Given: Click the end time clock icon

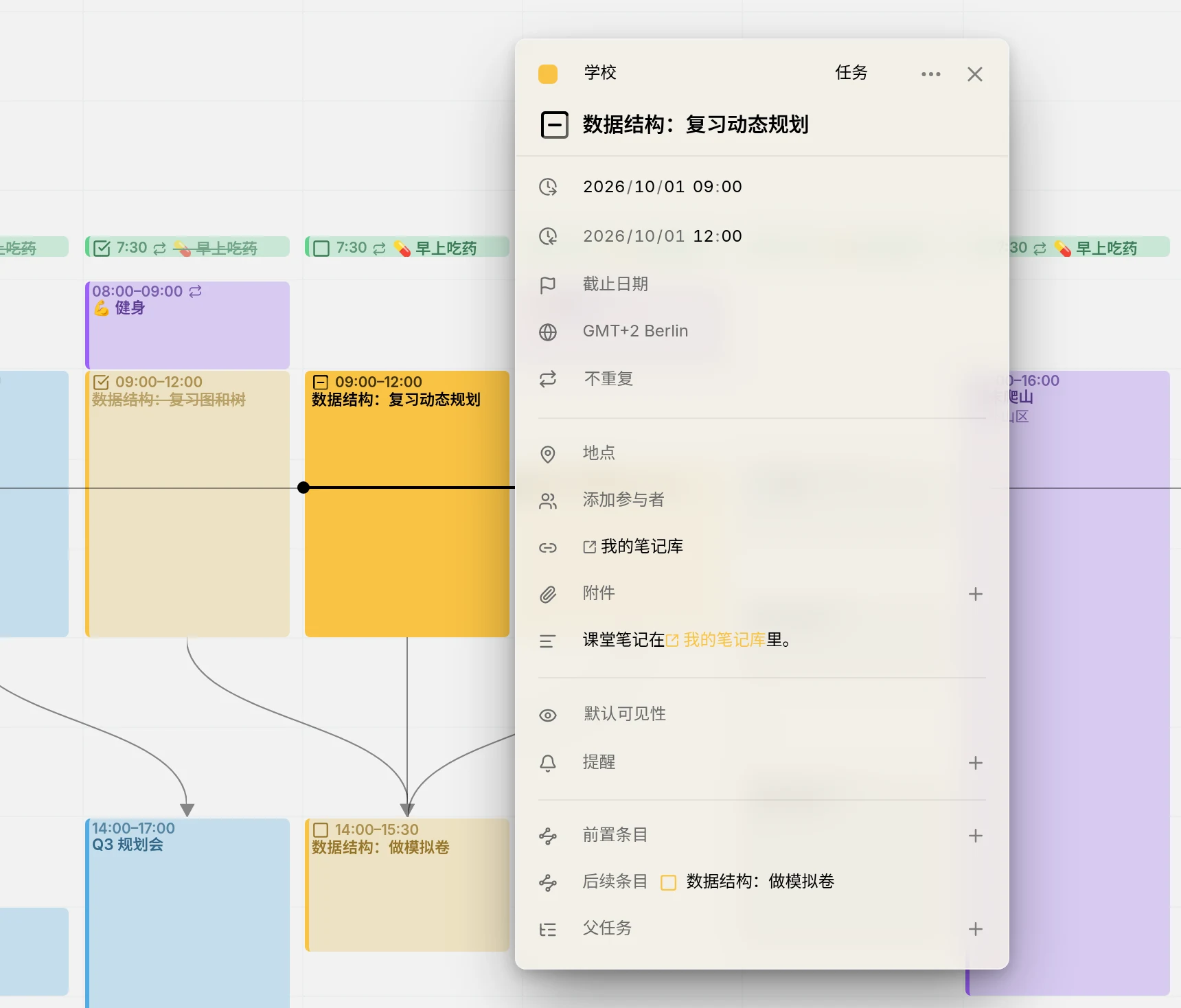Looking at the screenshot, I should point(548,236).
